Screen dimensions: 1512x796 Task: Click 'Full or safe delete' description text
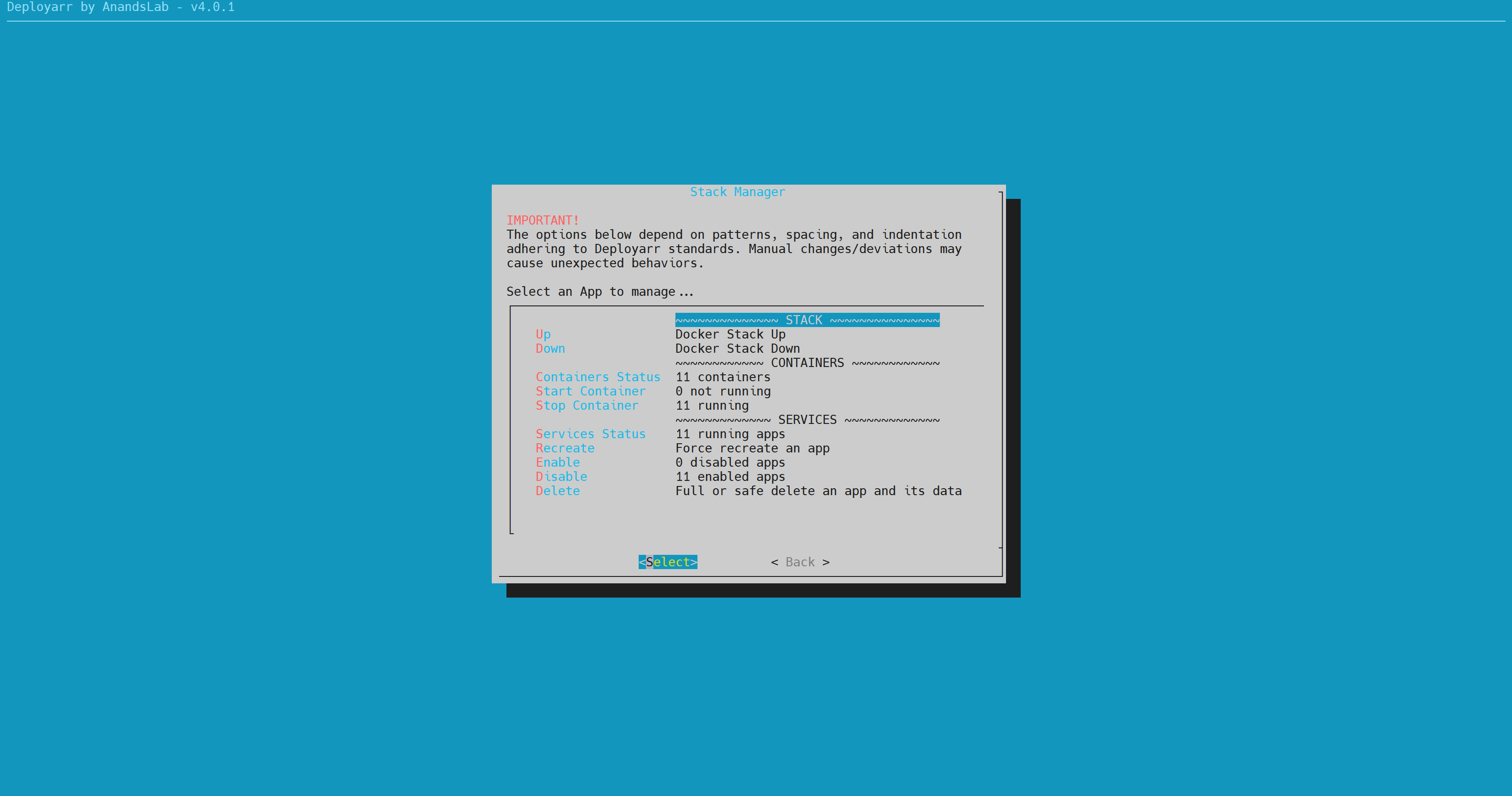(818, 491)
